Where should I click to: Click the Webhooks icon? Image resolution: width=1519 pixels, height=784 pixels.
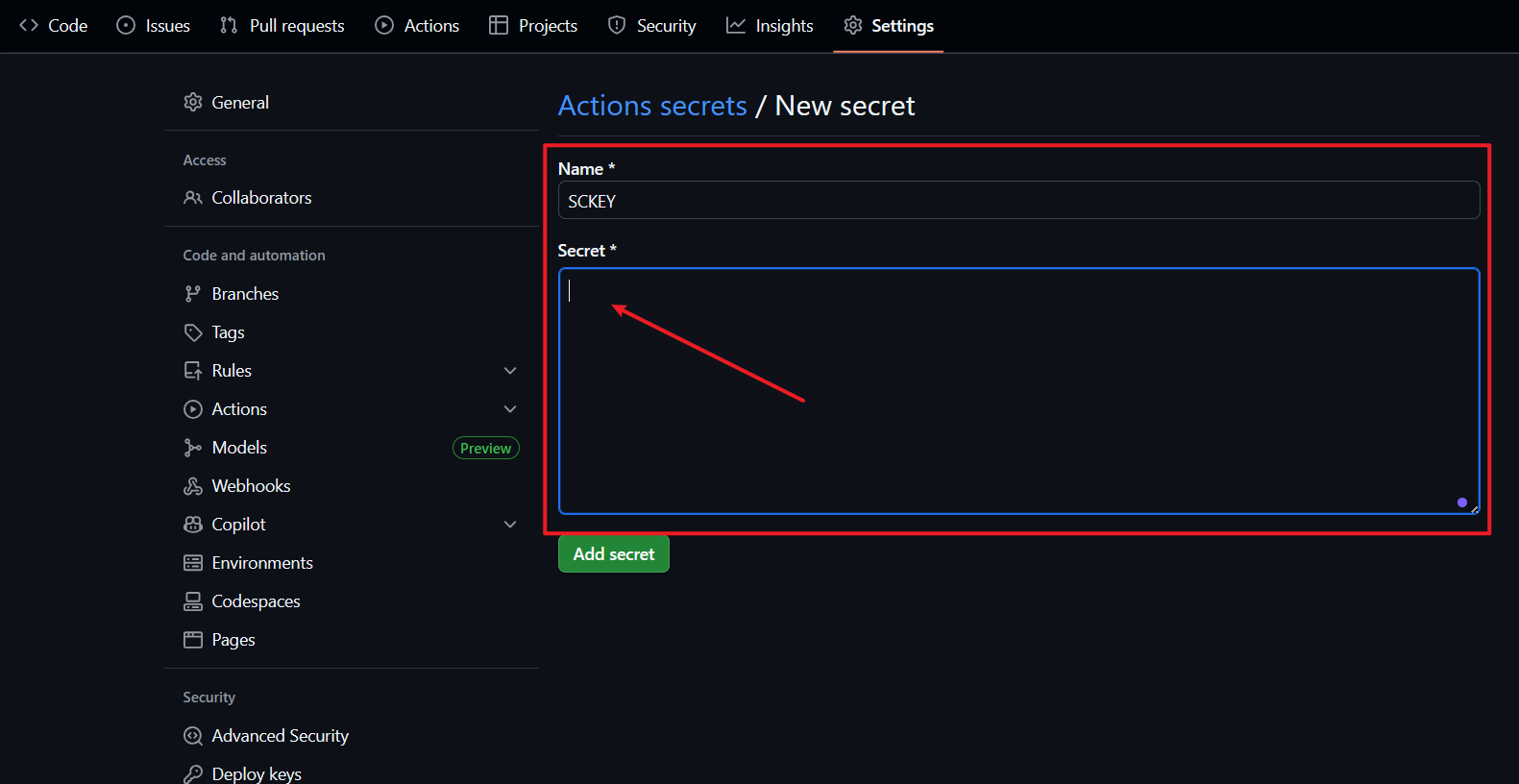pyautogui.click(x=193, y=485)
